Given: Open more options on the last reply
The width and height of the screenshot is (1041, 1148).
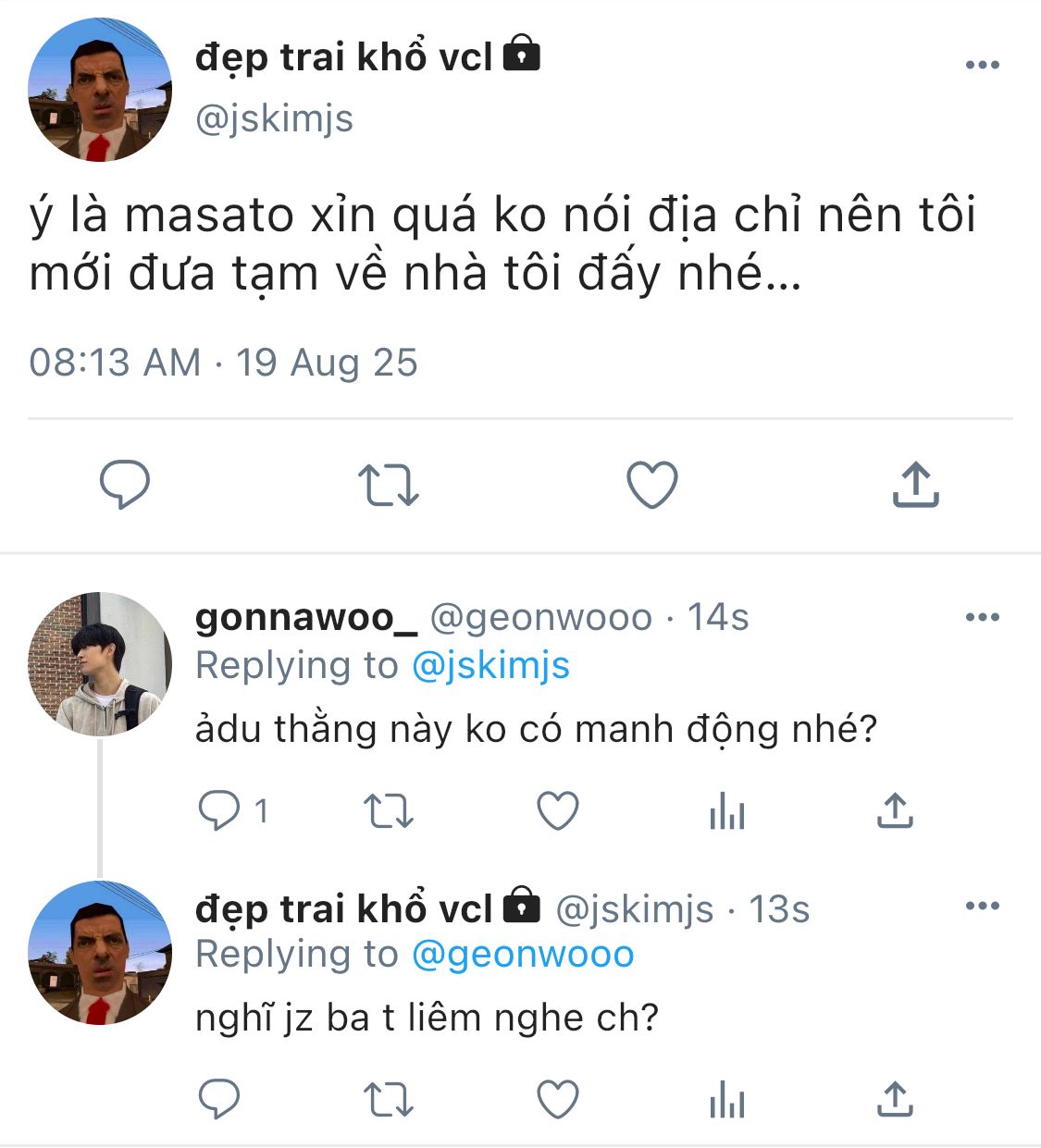Looking at the screenshot, I should 982,906.
